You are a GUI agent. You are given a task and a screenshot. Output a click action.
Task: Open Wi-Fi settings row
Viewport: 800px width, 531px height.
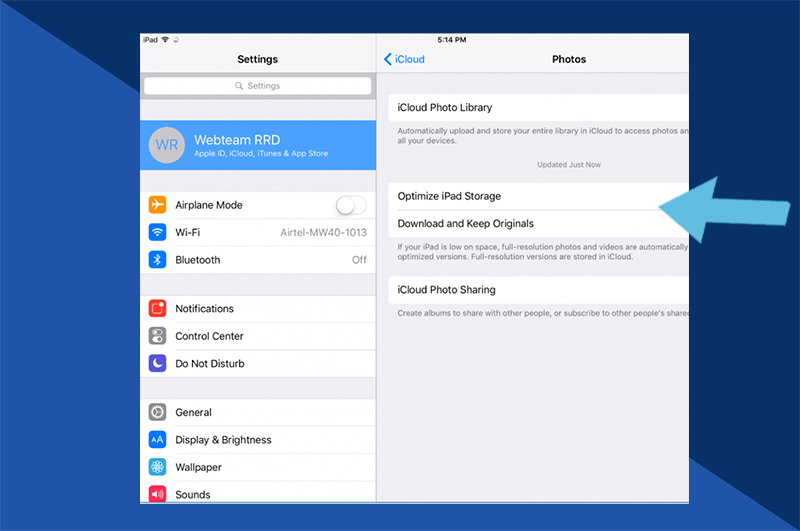(x=258, y=232)
